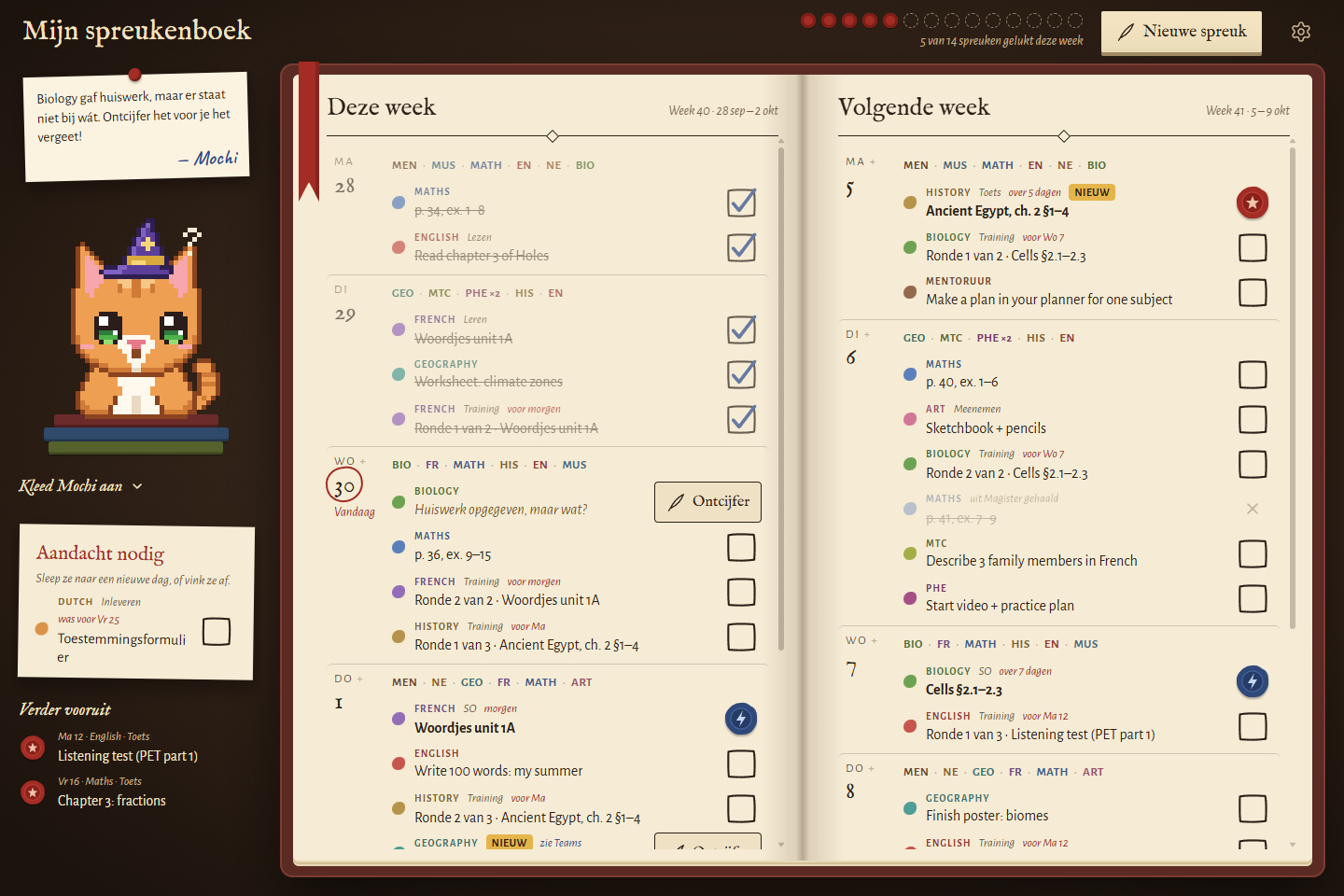Click the plus next to MA on Volgende week
1344x896 pixels.
click(x=873, y=162)
